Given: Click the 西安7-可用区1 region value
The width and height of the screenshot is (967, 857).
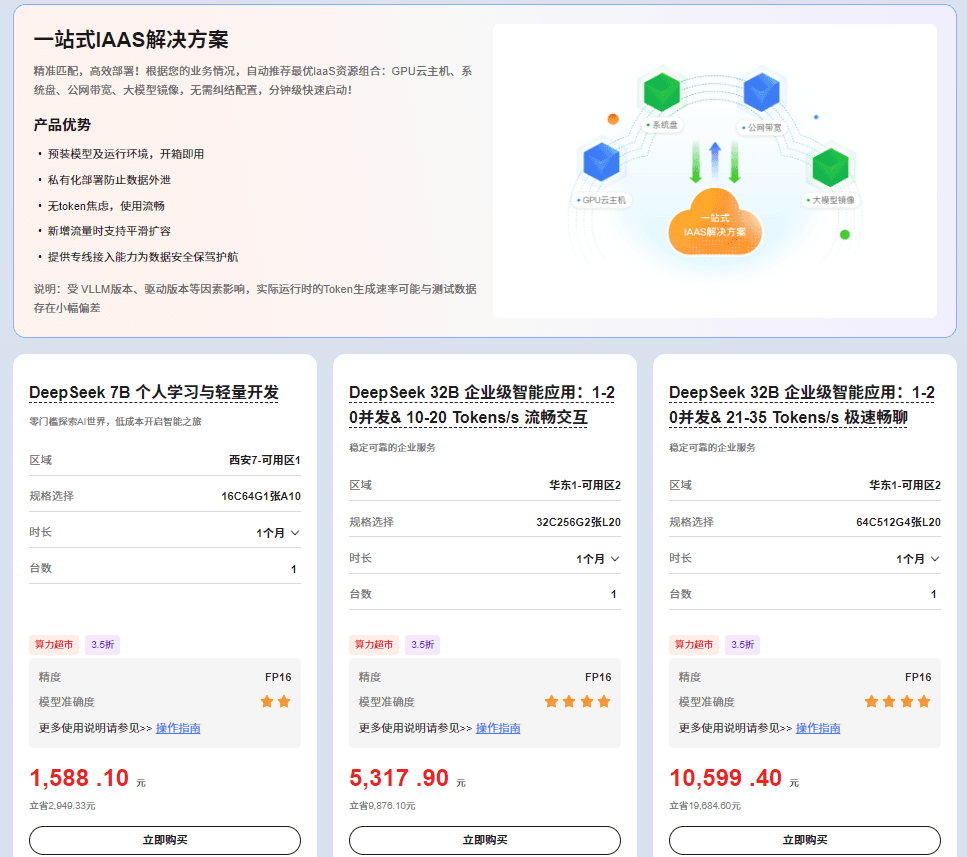Looking at the screenshot, I should click(265, 460).
